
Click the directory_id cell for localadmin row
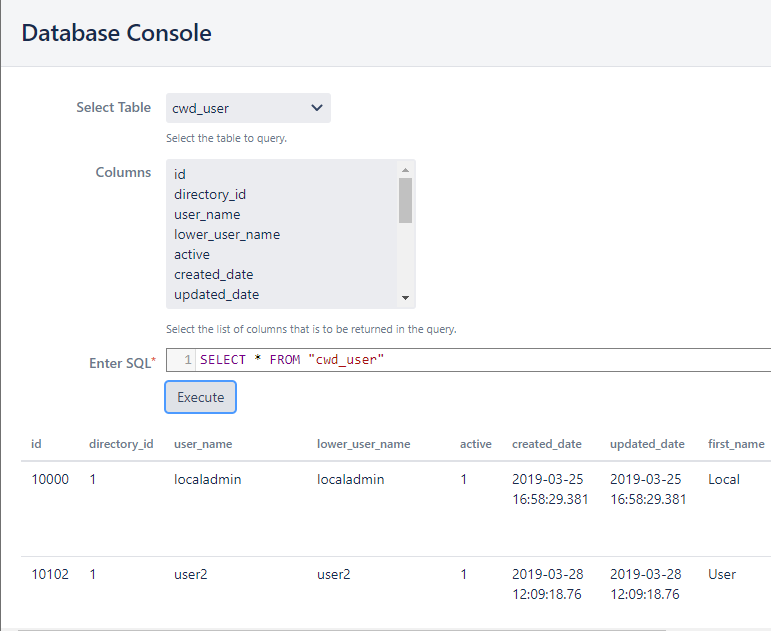(x=92, y=480)
